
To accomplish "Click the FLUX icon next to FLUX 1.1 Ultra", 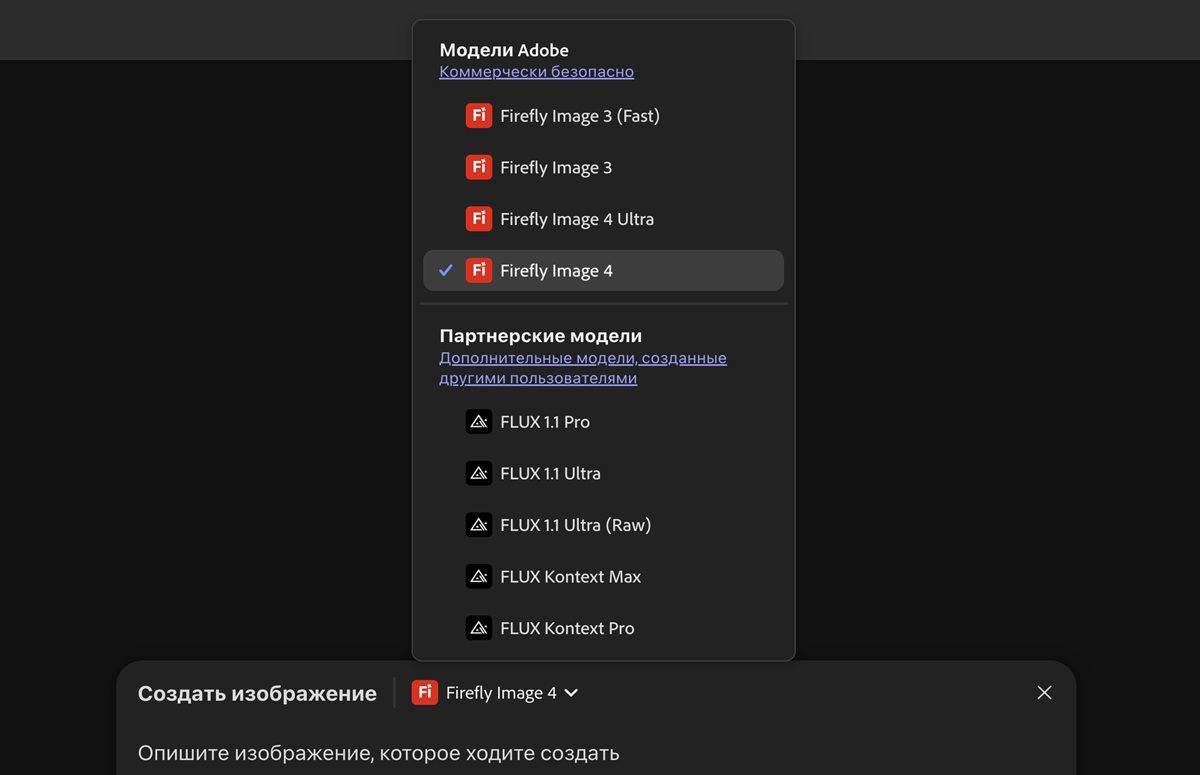I will click(479, 473).
